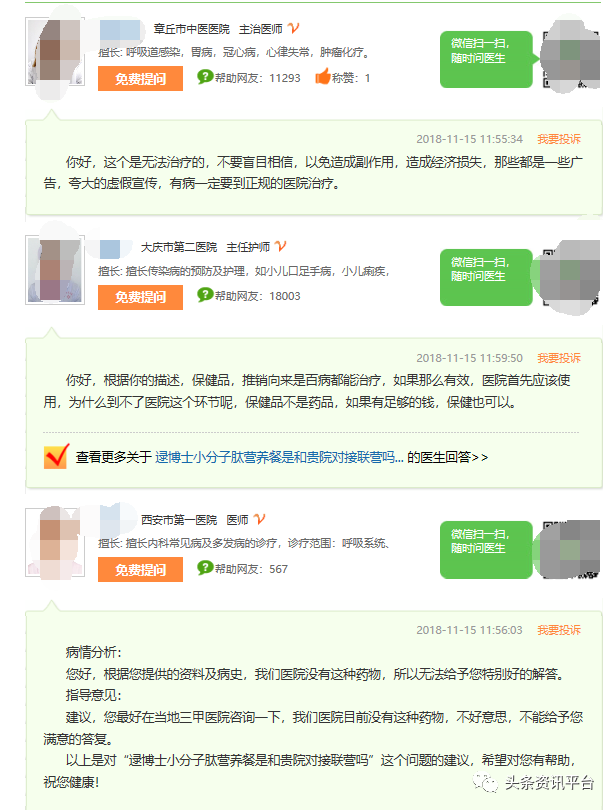Click 章丘市中医医院 hospital name link
This screenshot has height=810, width=614.
pyautogui.click(x=192, y=29)
